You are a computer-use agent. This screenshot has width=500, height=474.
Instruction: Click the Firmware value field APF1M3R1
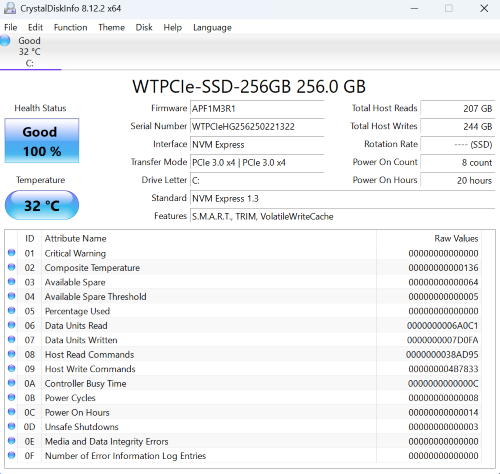[x=257, y=109]
